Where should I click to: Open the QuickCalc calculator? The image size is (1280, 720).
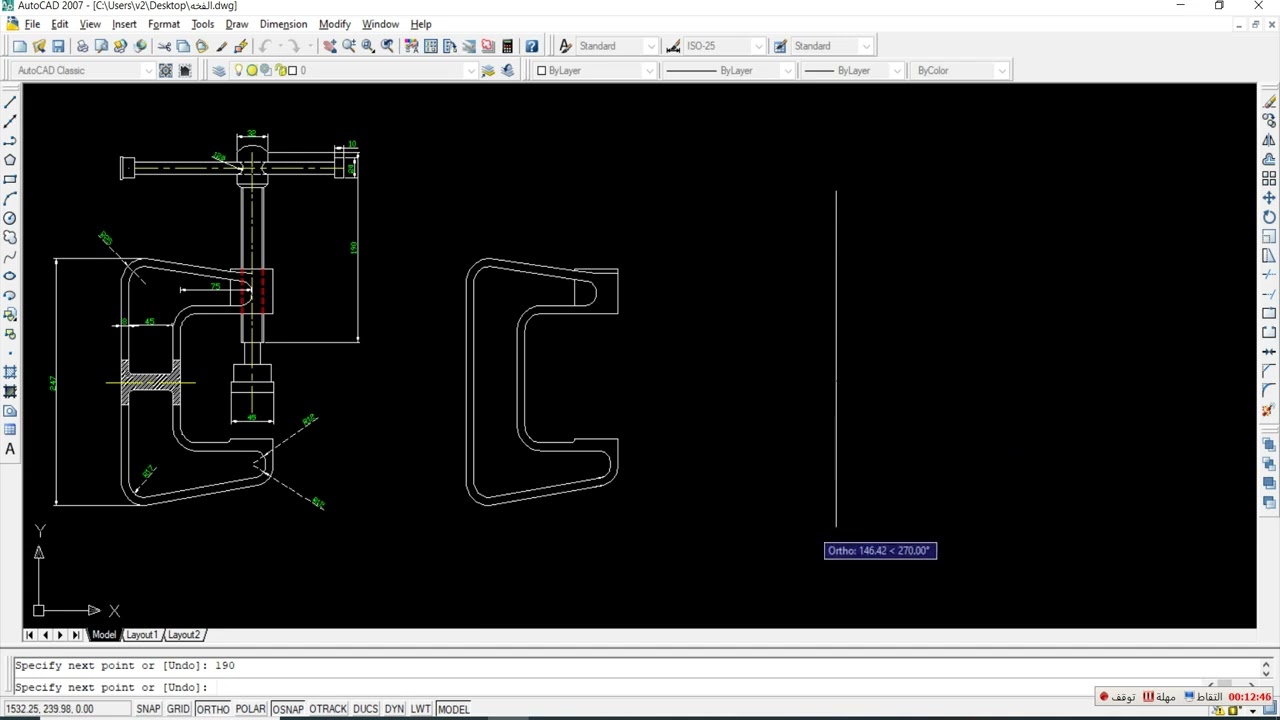point(507,46)
